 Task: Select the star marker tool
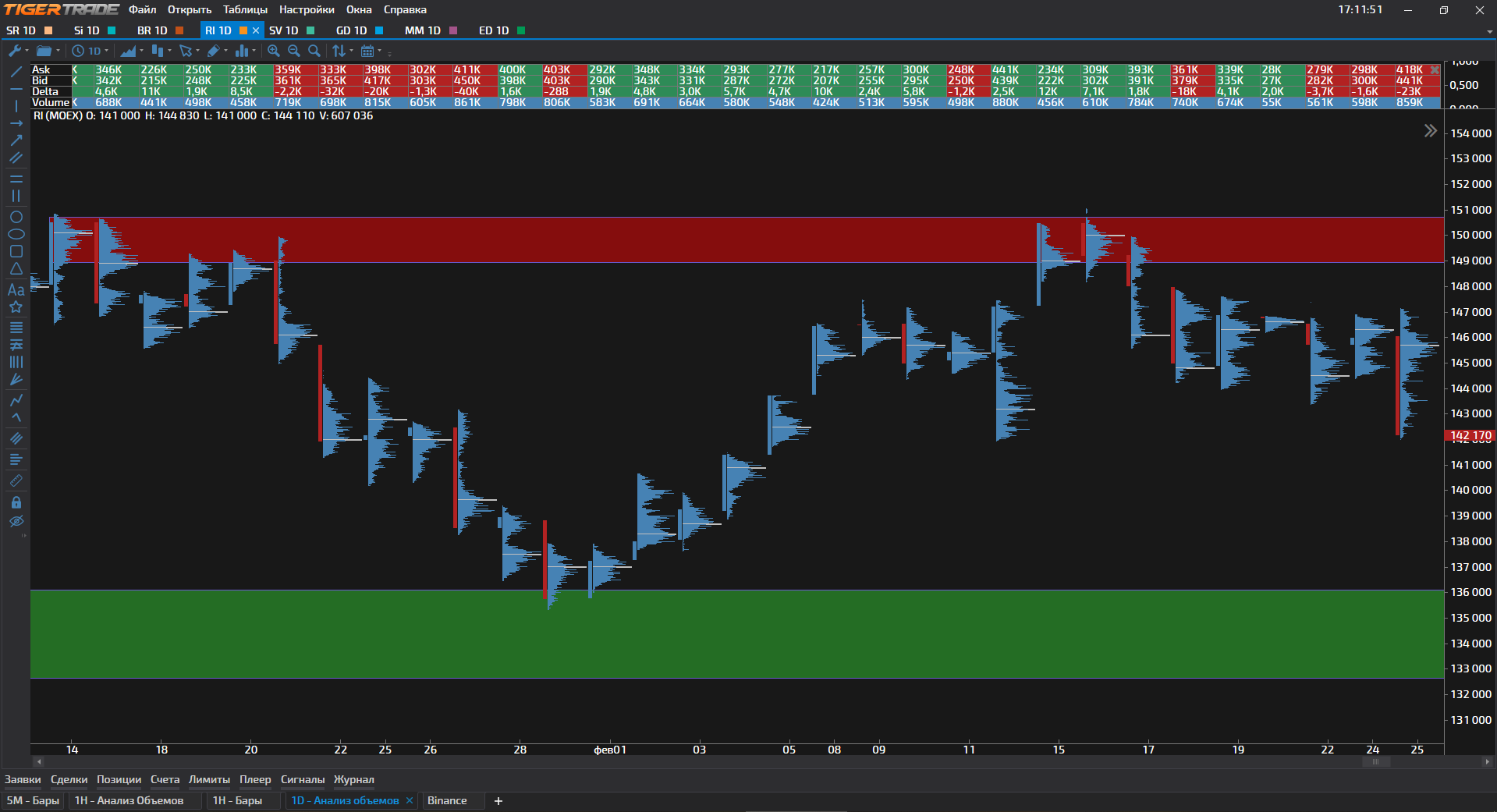click(x=16, y=307)
